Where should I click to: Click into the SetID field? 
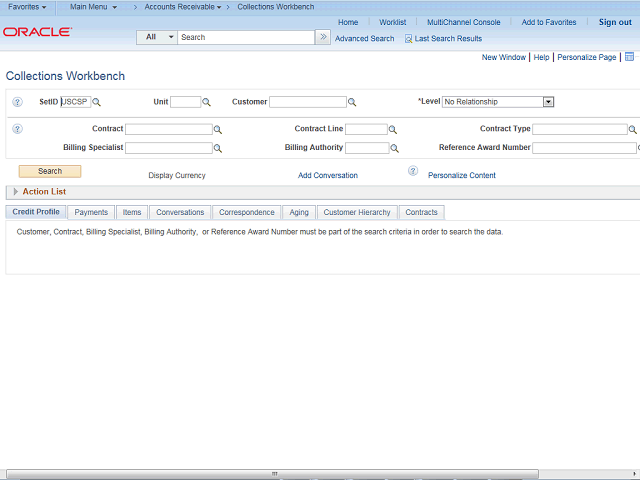(76, 102)
